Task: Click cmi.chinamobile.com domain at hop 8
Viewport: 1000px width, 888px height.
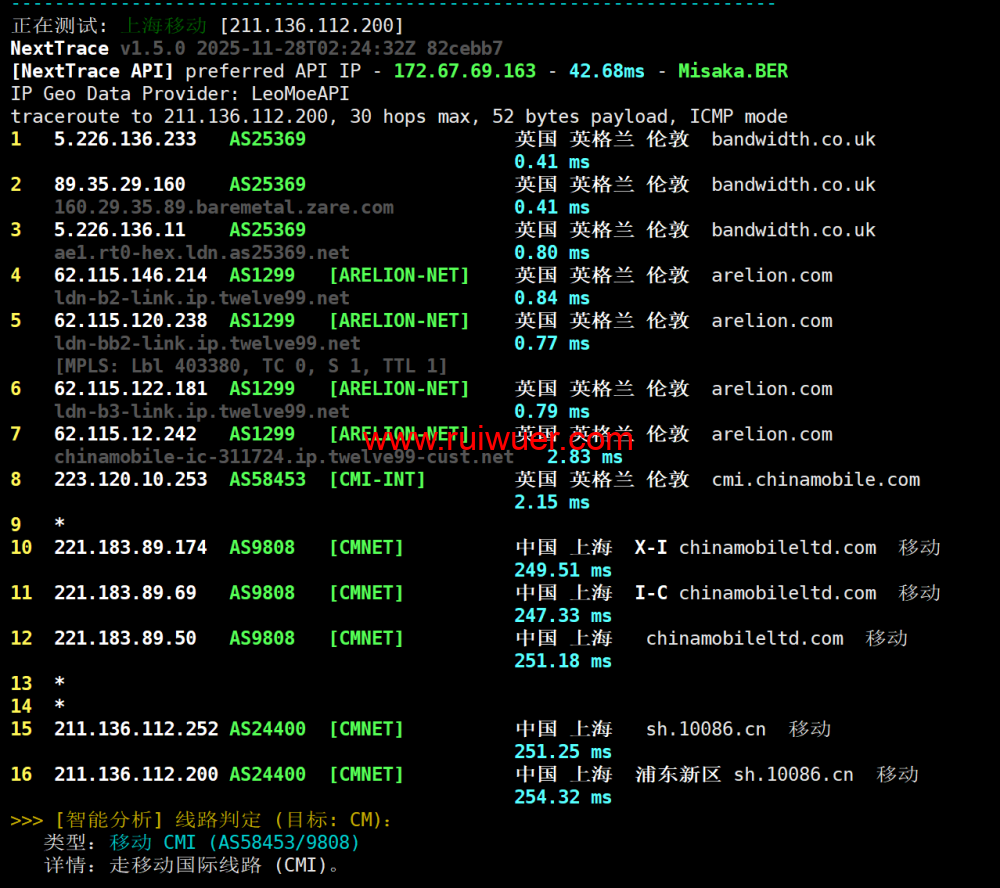Action: [815, 480]
